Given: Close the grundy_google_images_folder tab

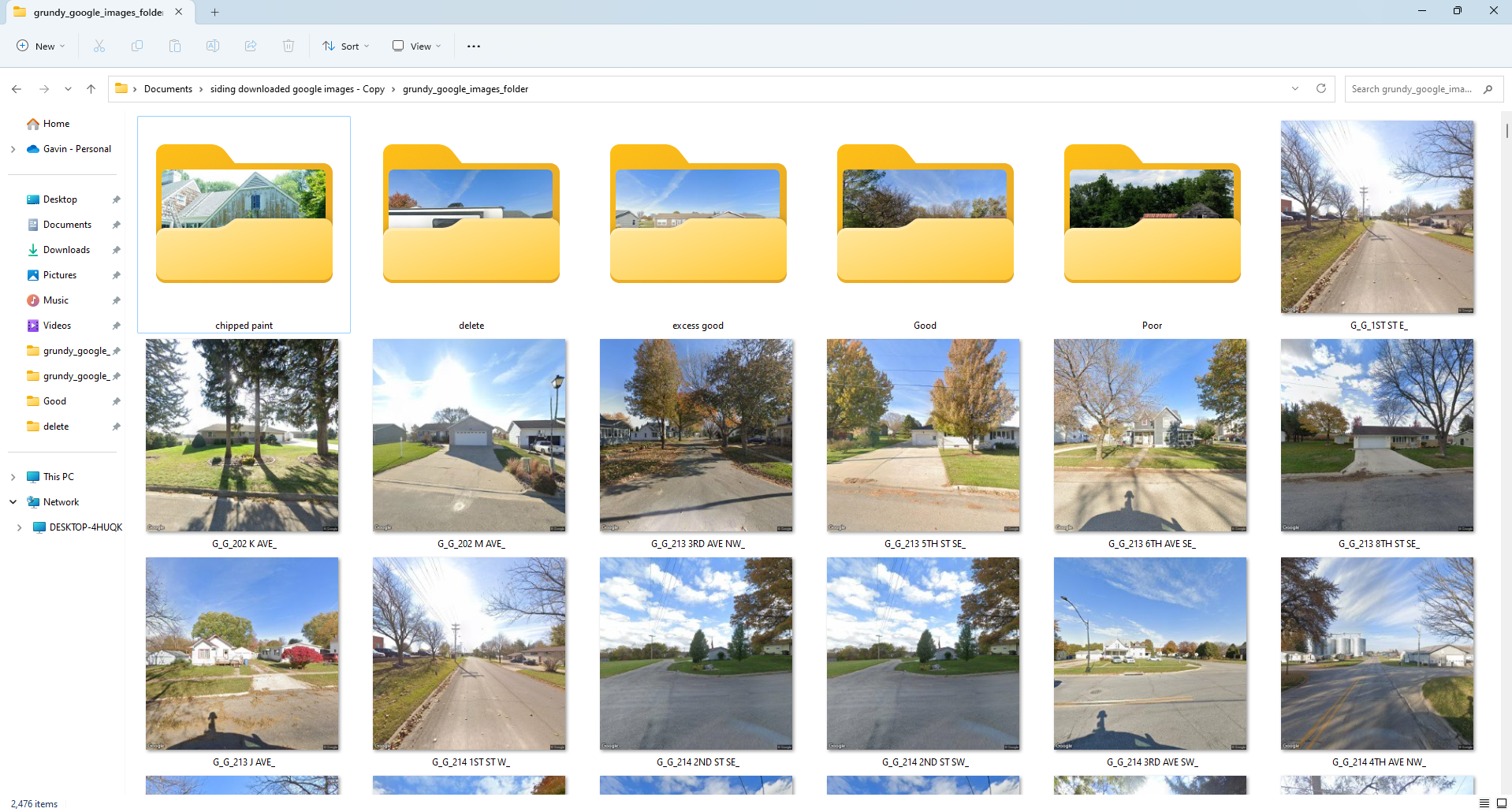Looking at the screenshot, I should (179, 12).
